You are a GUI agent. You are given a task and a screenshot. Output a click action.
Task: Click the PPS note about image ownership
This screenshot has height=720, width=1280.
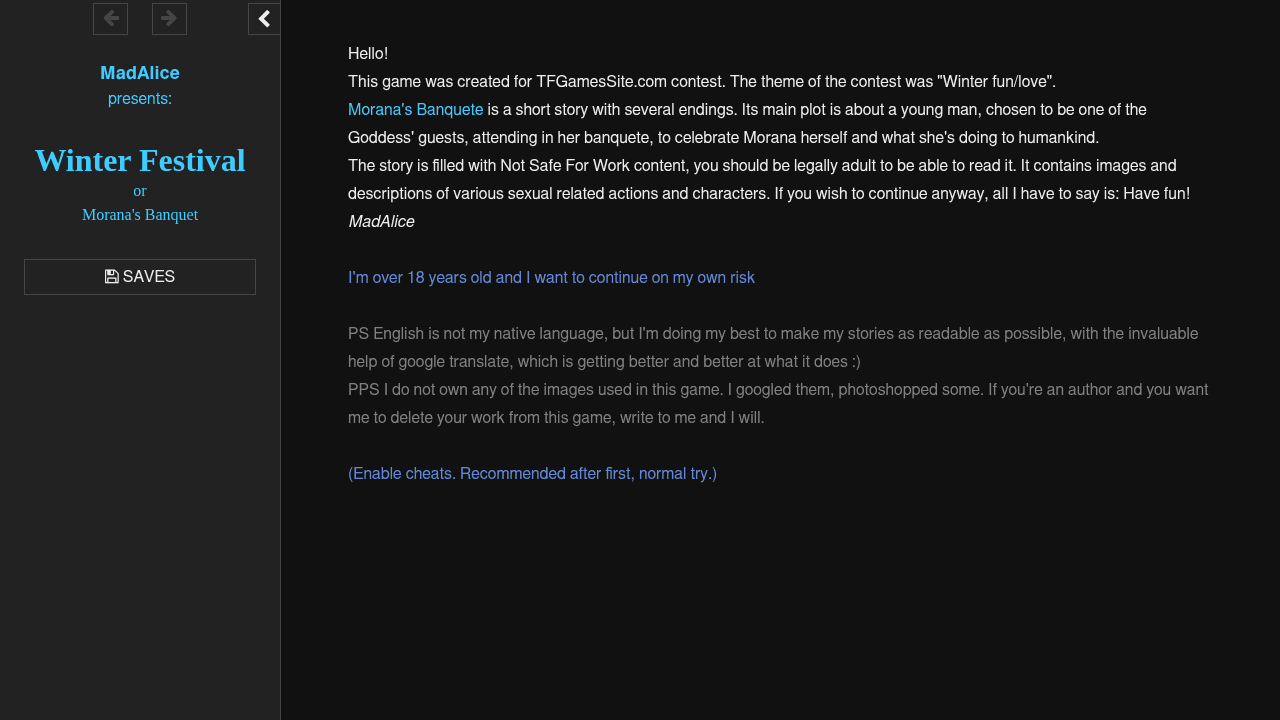click(777, 390)
